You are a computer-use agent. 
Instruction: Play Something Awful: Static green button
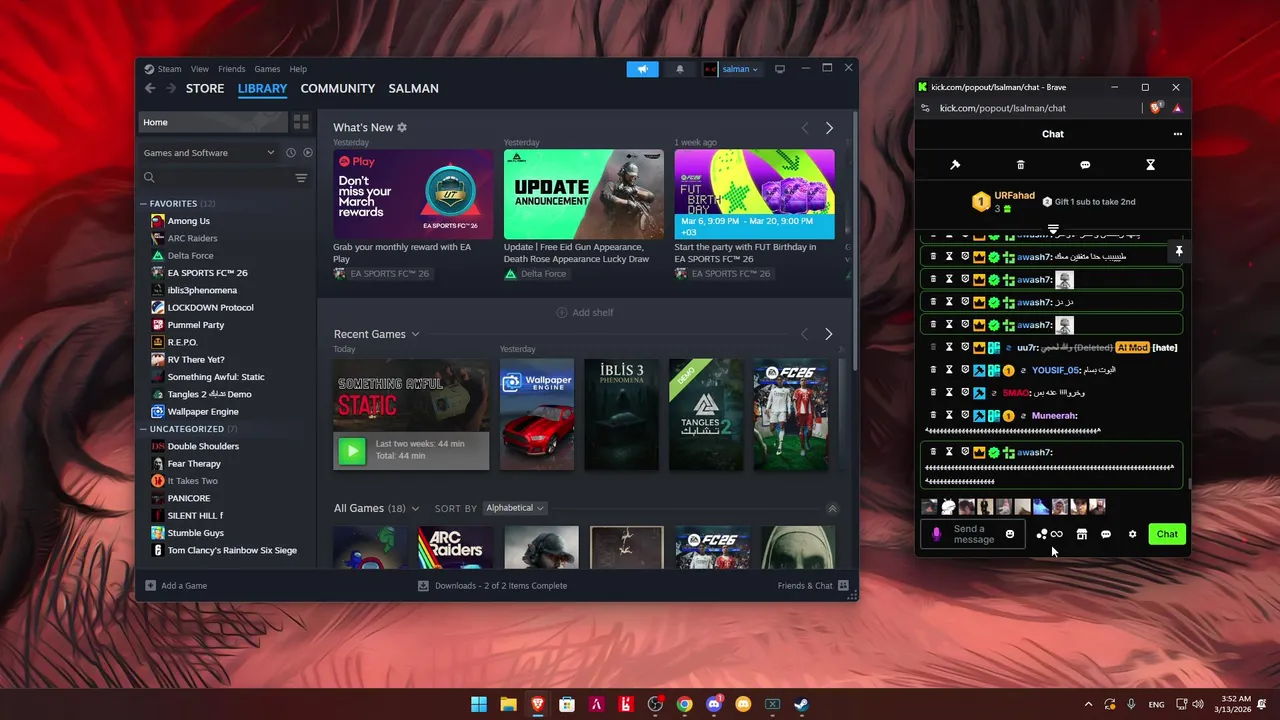pyautogui.click(x=351, y=450)
